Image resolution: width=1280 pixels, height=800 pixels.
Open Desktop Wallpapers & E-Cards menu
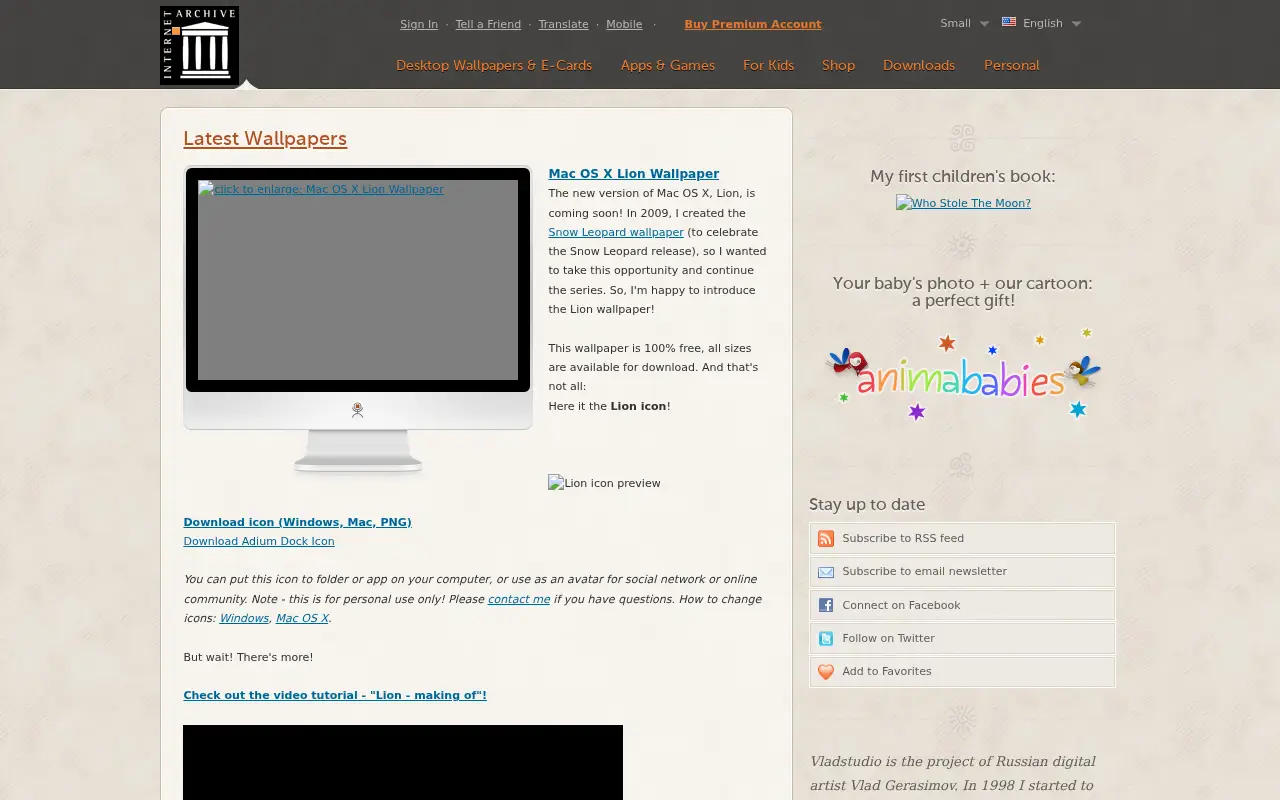pos(494,65)
